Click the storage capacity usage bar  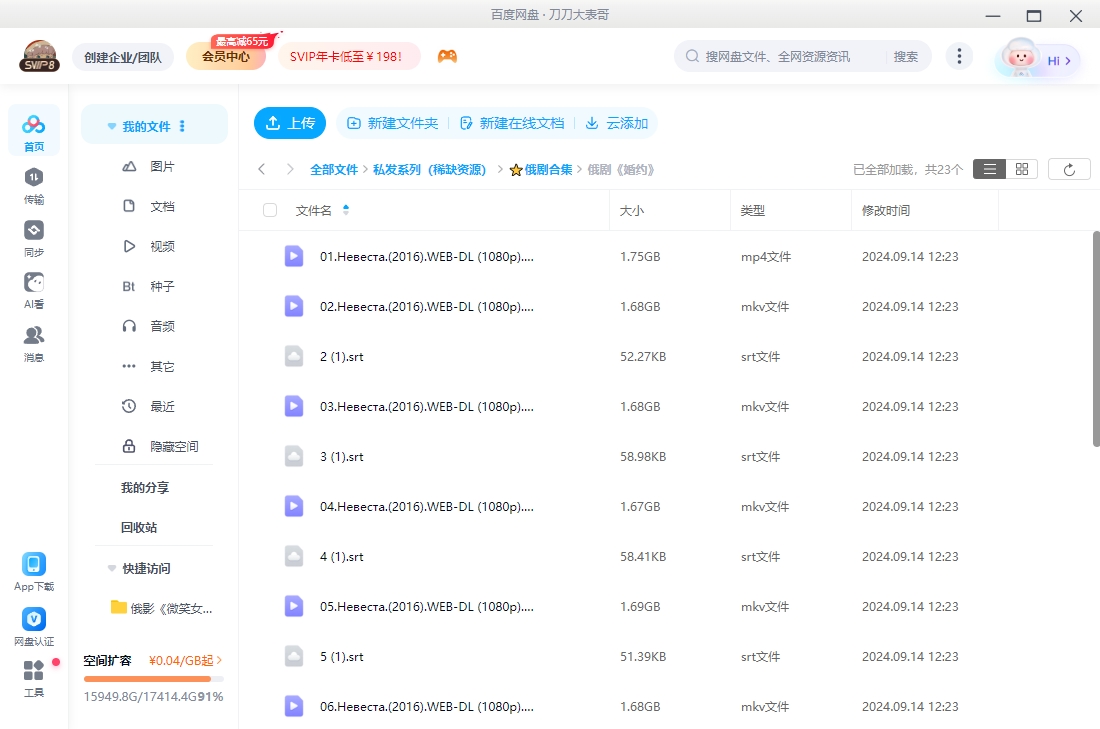(153, 679)
